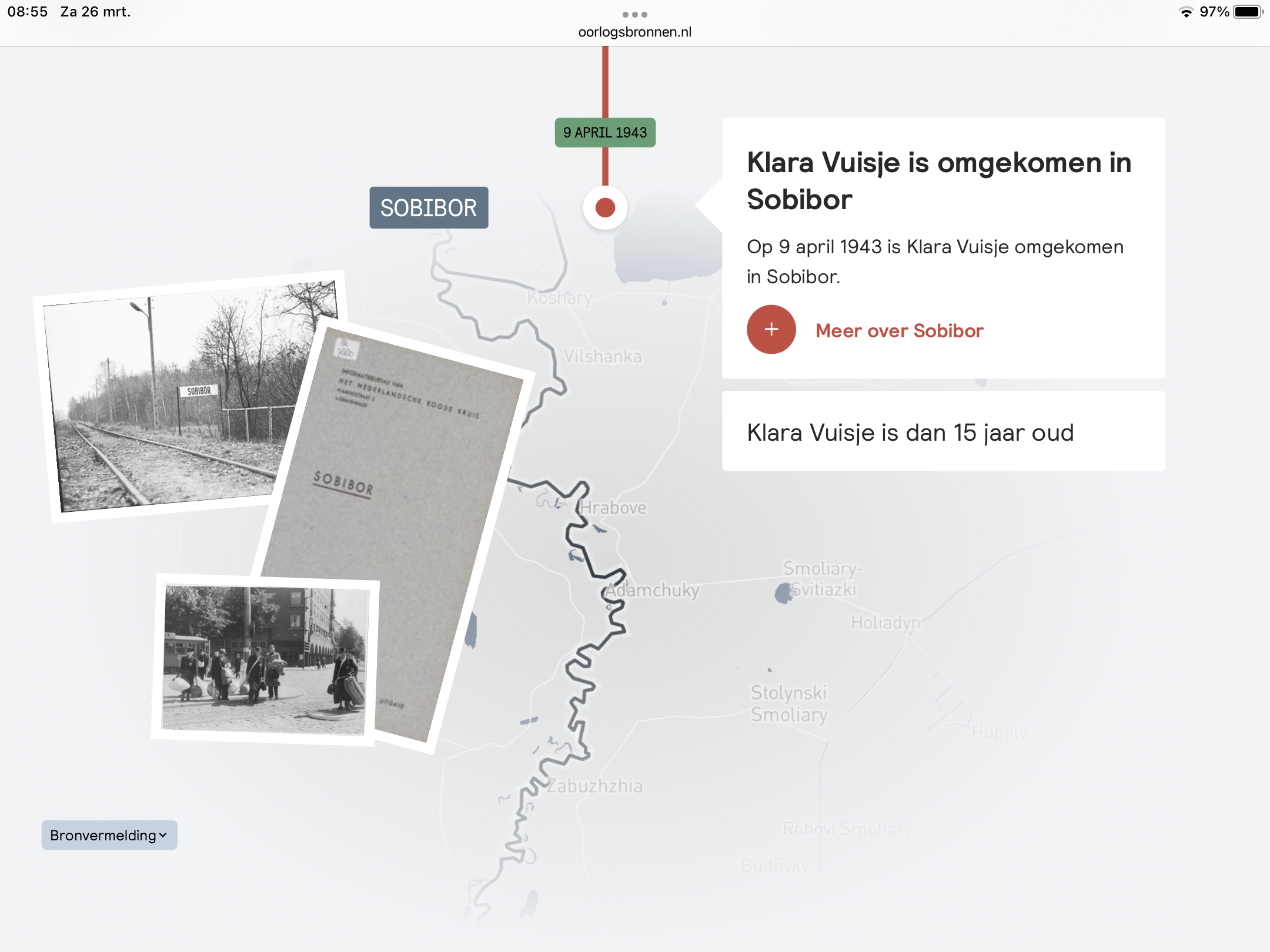Click the Klara Vuisje is omgekomen heading
This screenshot has width=1270, height=952.
coord(939,180)
